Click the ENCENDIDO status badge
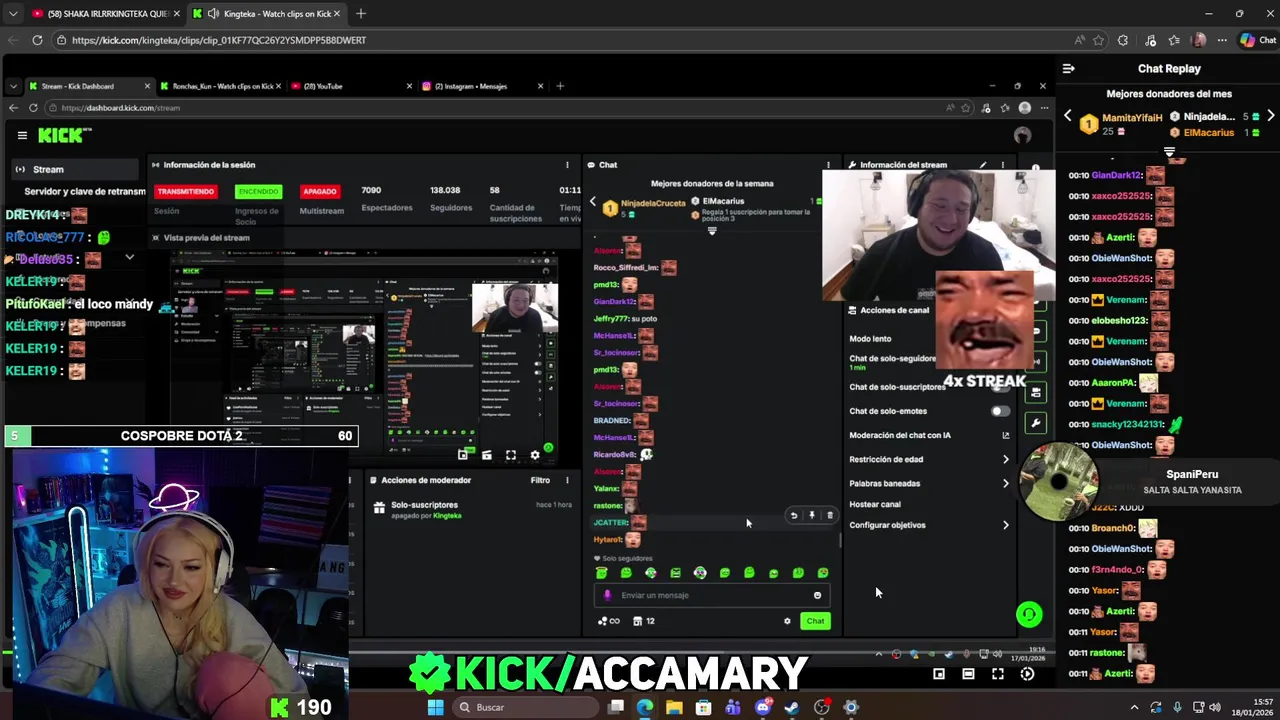 click(x=258, y=191)
